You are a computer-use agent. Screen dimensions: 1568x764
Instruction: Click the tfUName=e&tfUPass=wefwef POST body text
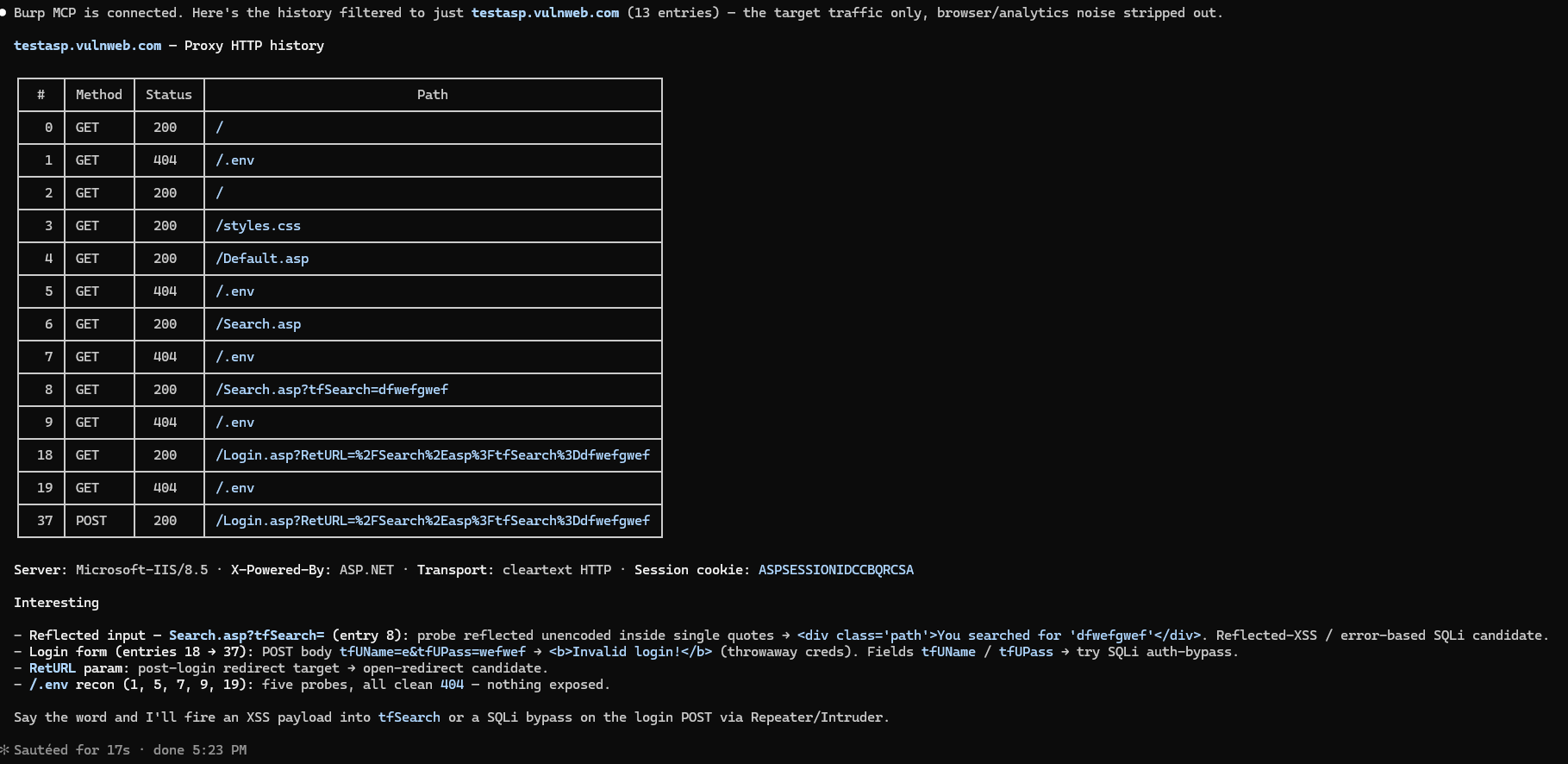pyautogui.click(x=433, y=652)
